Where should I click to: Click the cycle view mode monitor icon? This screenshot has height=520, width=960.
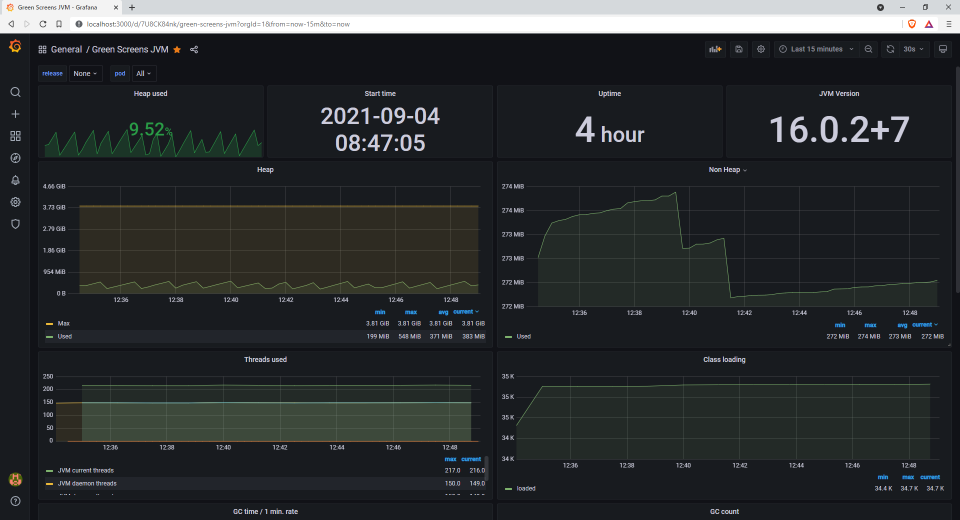943,49
